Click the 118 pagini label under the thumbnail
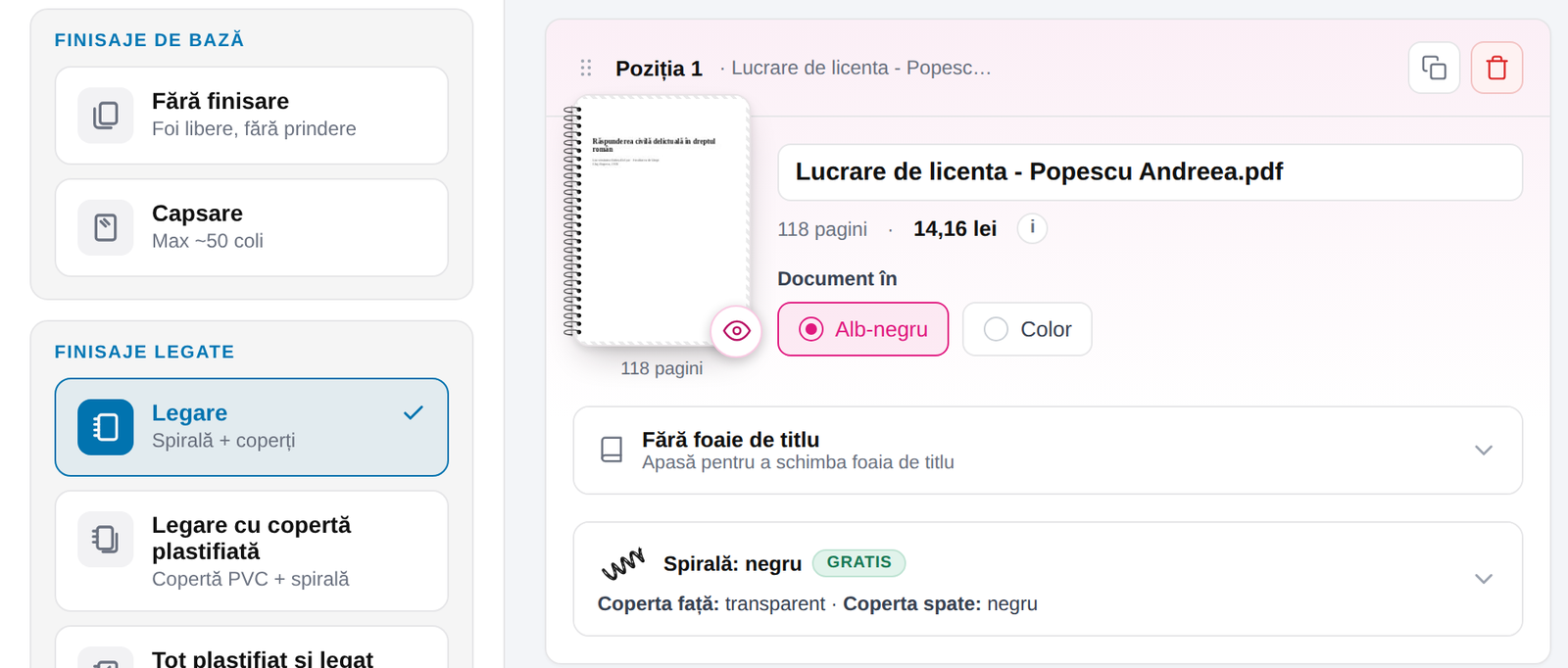The width and height of the screenshot is (1568, 668). tap(661, 368)
